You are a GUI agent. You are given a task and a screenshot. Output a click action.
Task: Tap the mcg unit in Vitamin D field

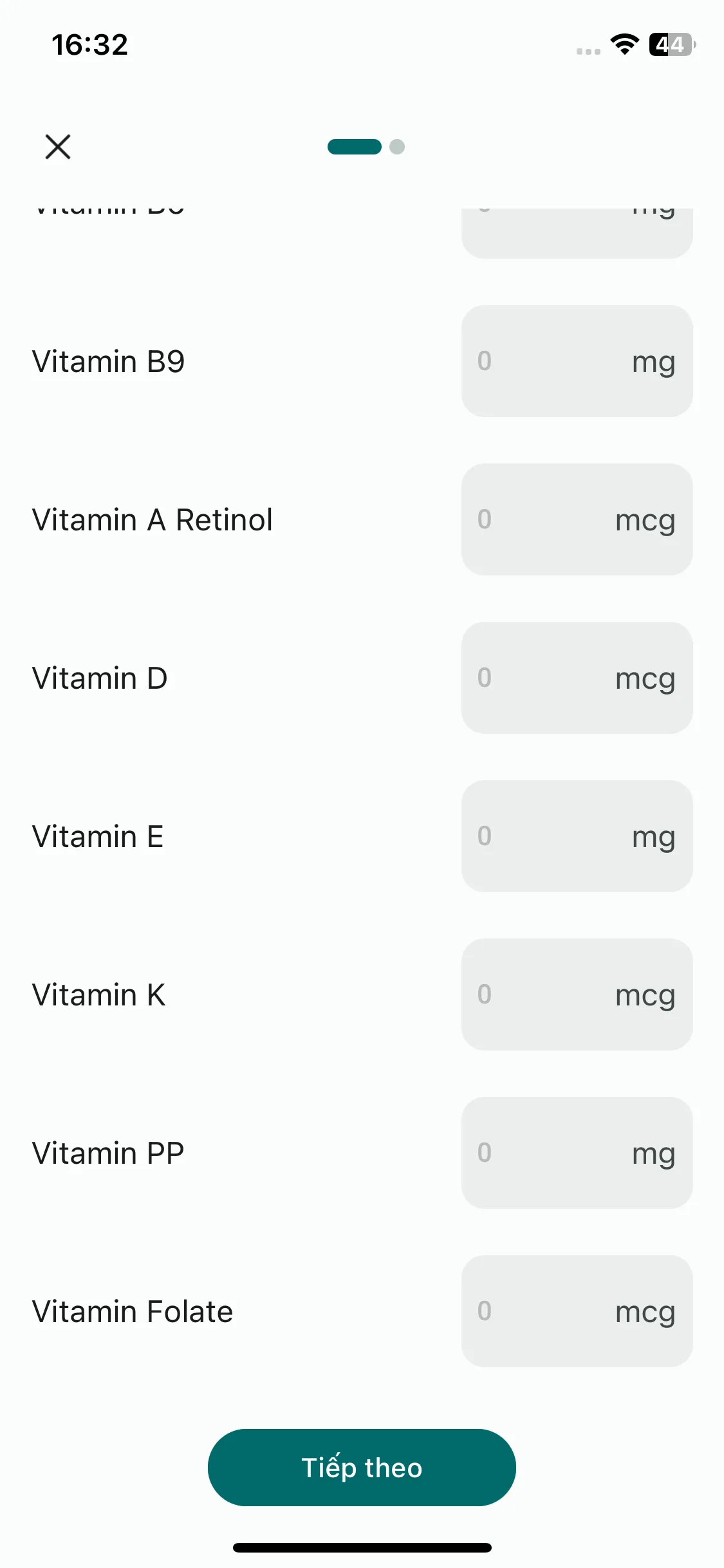(645, 680)
